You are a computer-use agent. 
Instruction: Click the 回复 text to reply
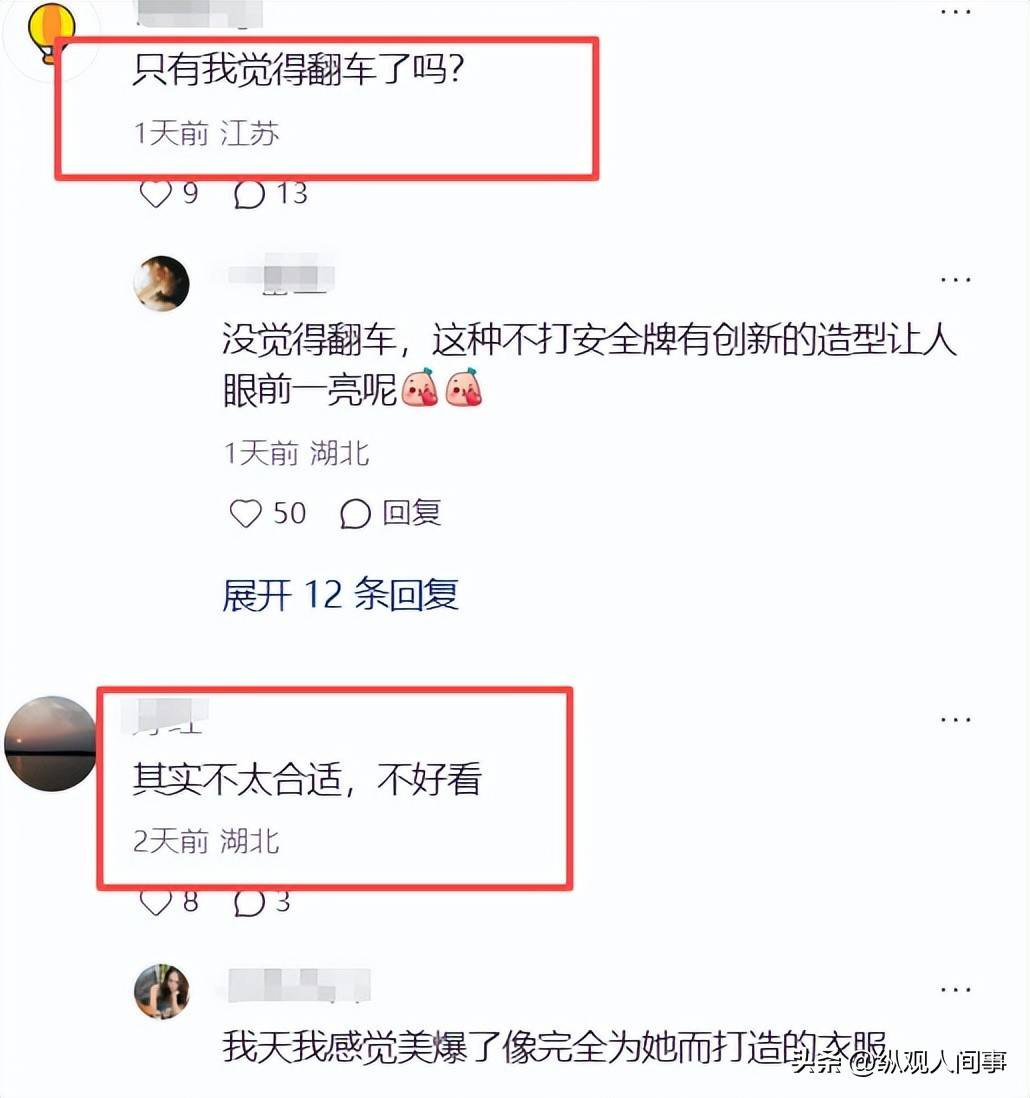click(412, 513)
